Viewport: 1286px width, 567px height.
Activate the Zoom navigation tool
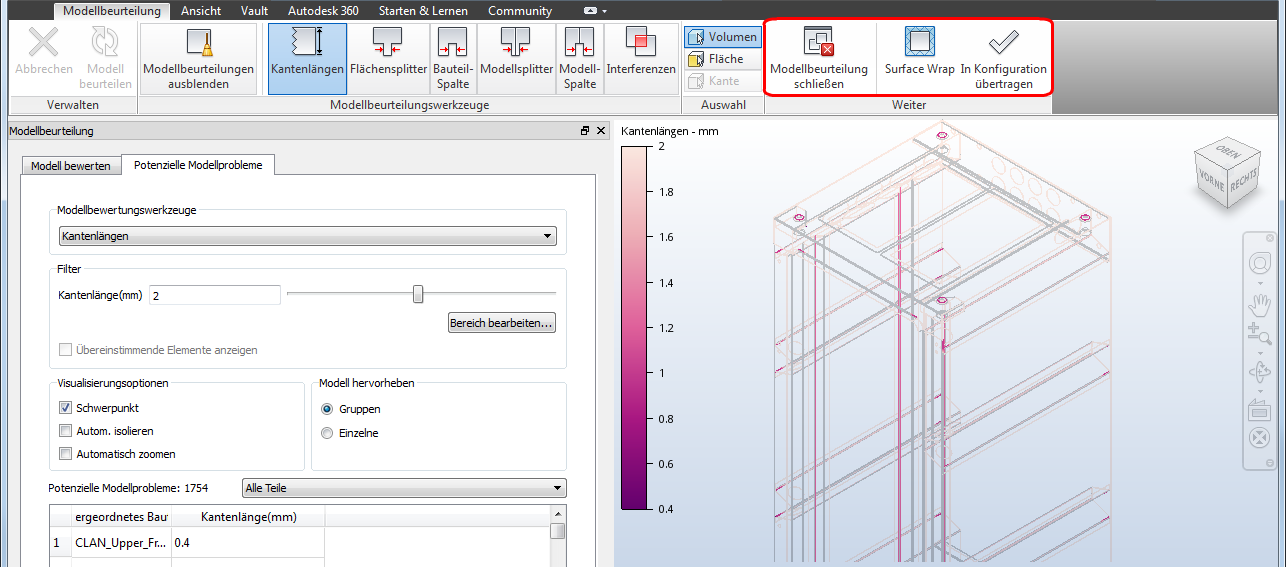[x=1258, y=334]
